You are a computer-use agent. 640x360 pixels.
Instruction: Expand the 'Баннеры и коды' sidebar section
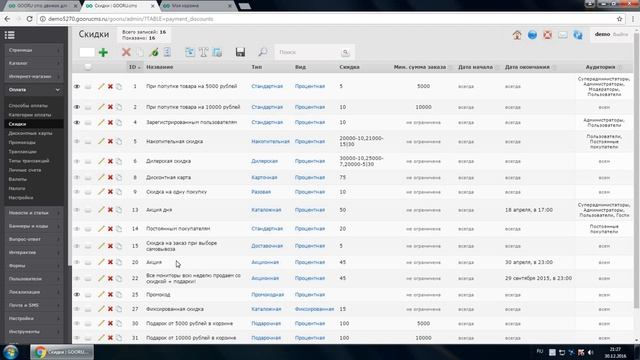click(34, 226)
